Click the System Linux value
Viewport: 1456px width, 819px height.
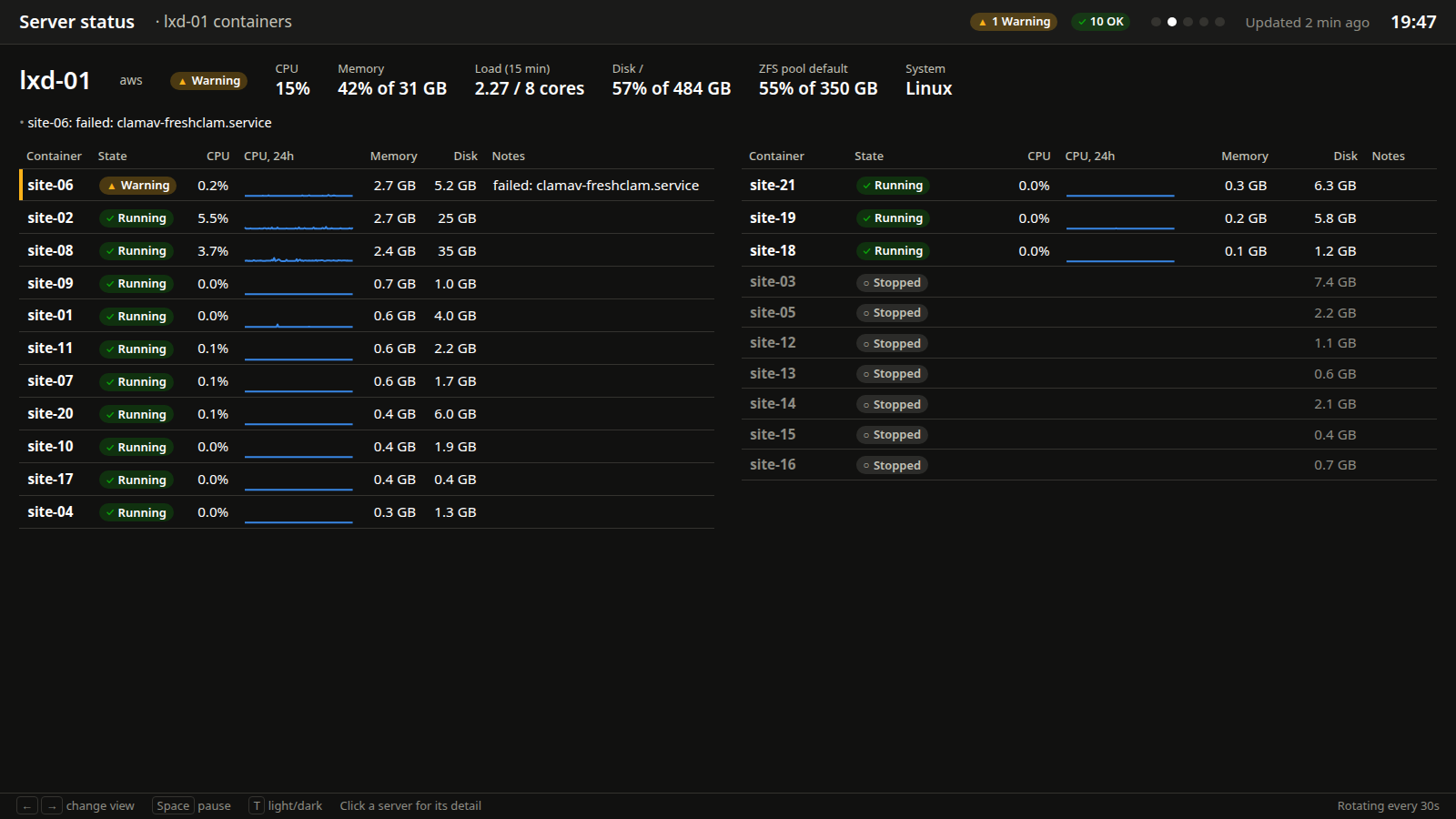click(928, 88)
